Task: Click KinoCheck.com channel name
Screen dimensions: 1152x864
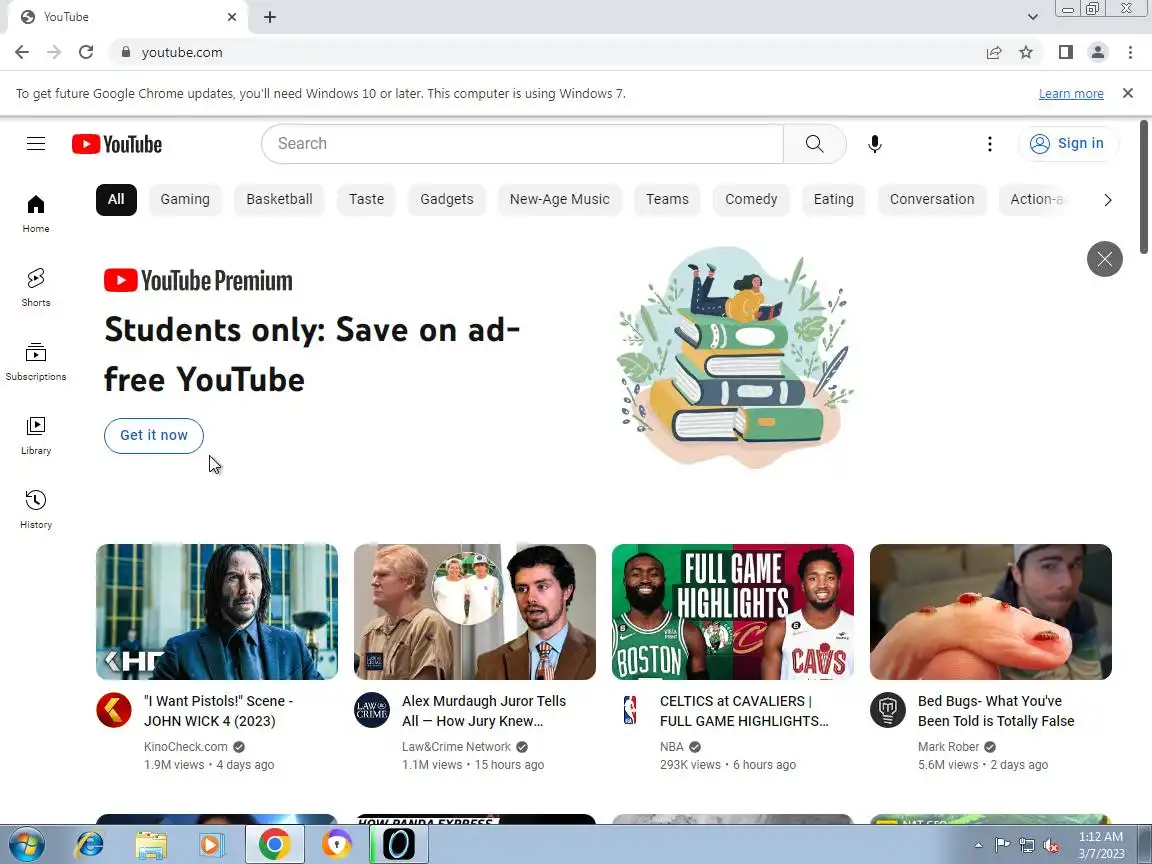Action: [186, 746]
